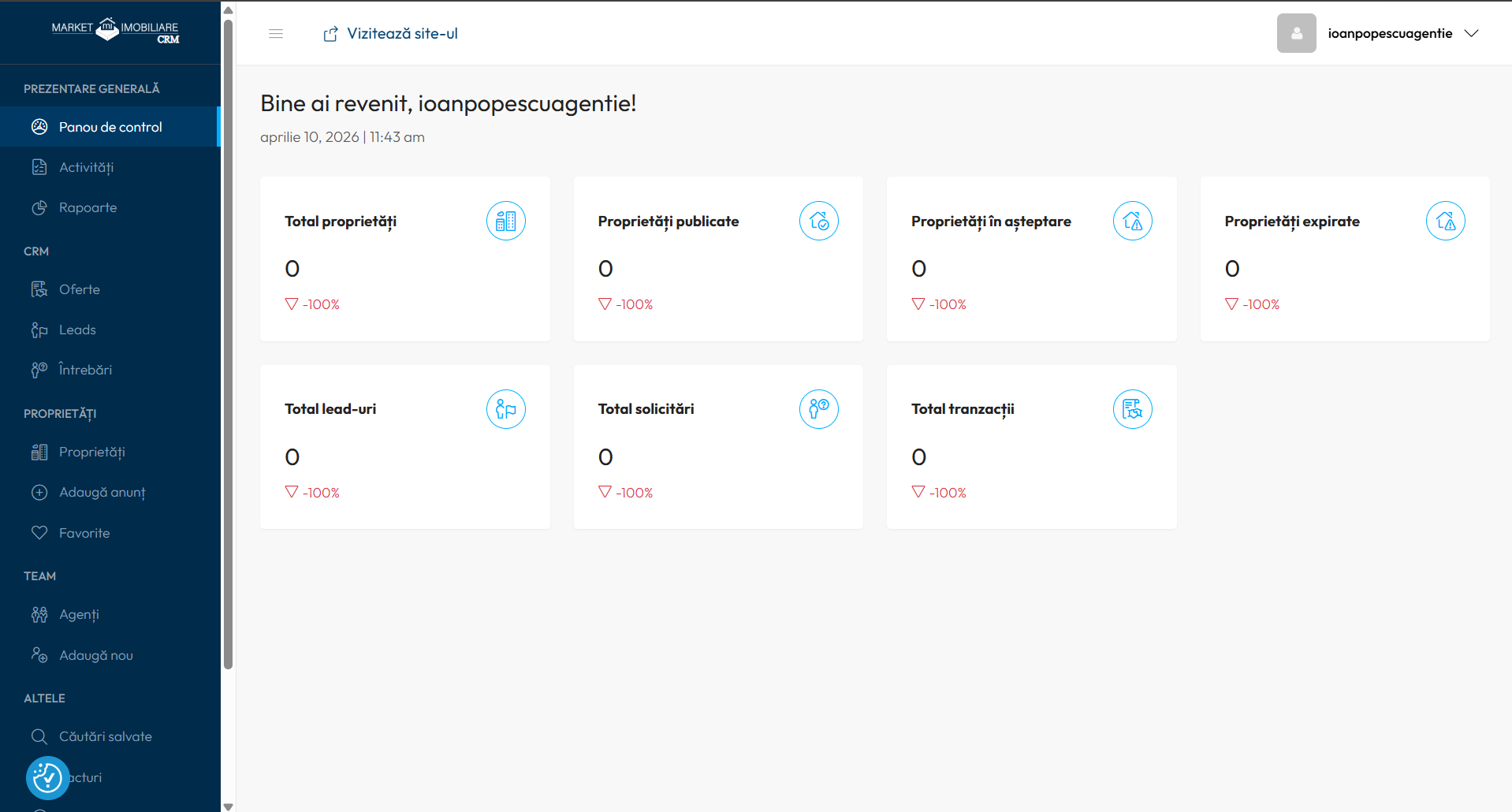Open Adaugă anunț to add listing
1512x812 pixels.
coord(102,492)
